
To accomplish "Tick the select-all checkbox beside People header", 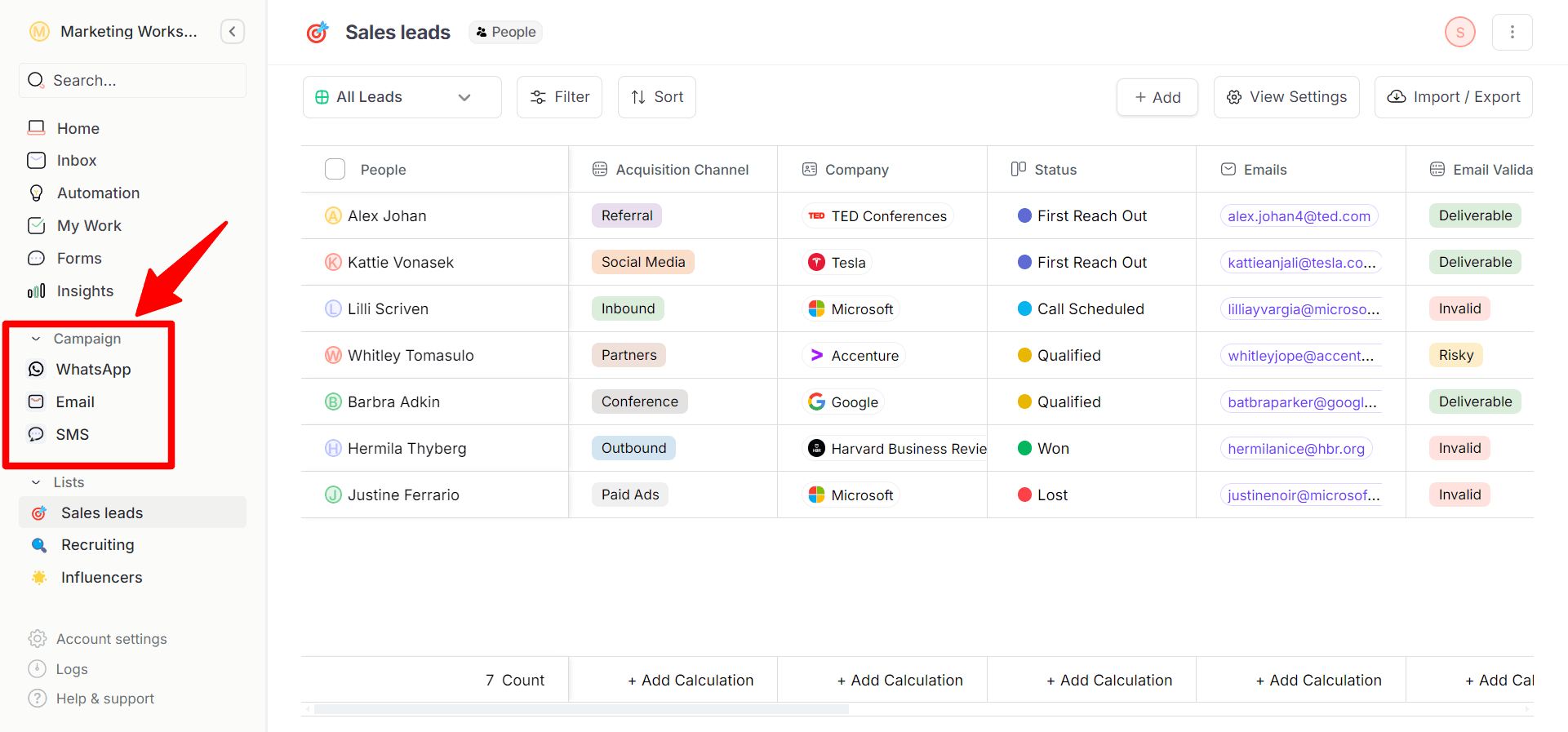I will pos(335,170).
